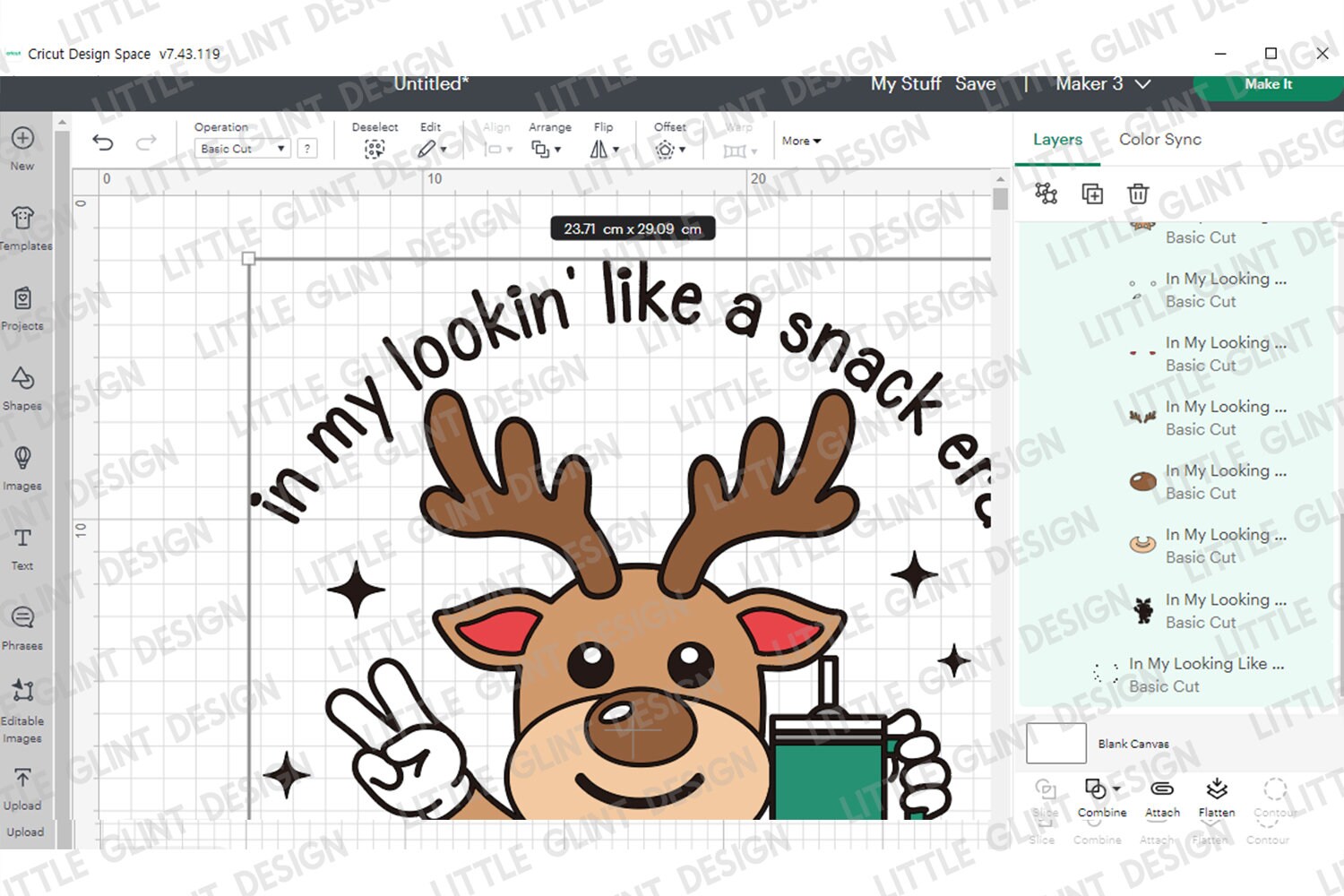The height and width of the screenshot is (896, 1344).
Task: Save the project
Action: coord(975,83)
